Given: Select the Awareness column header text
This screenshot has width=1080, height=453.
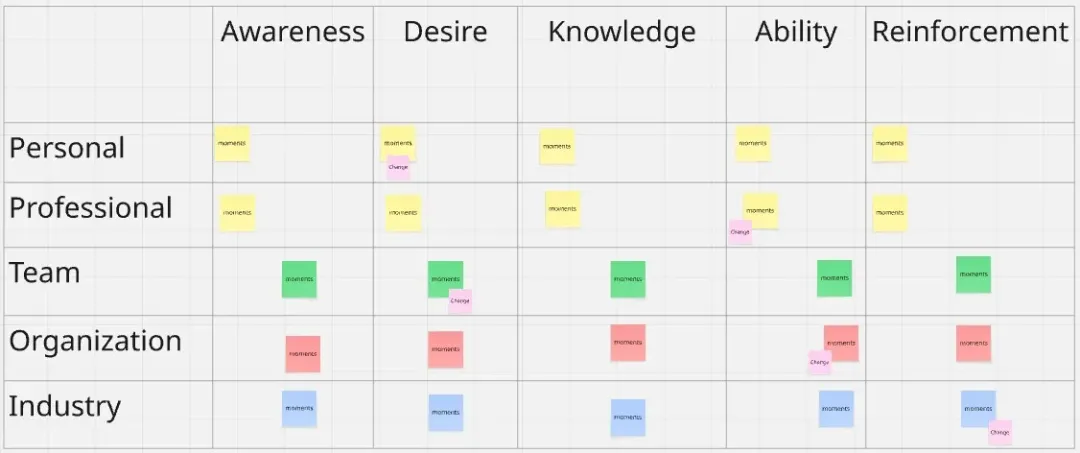Looking at the screenshot, I should pos(292,32).
